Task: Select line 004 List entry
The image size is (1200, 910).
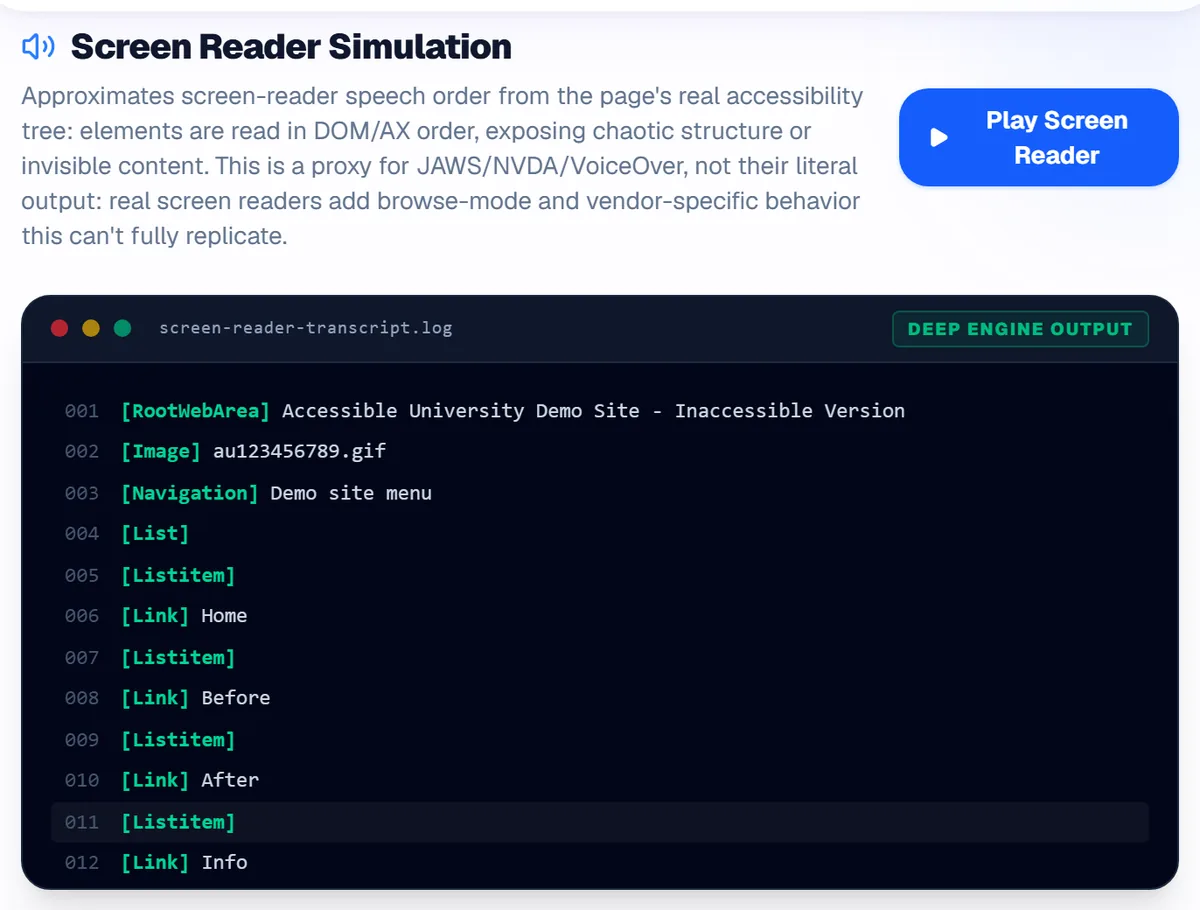Action: pyautogui.click(x=600, y=534)
